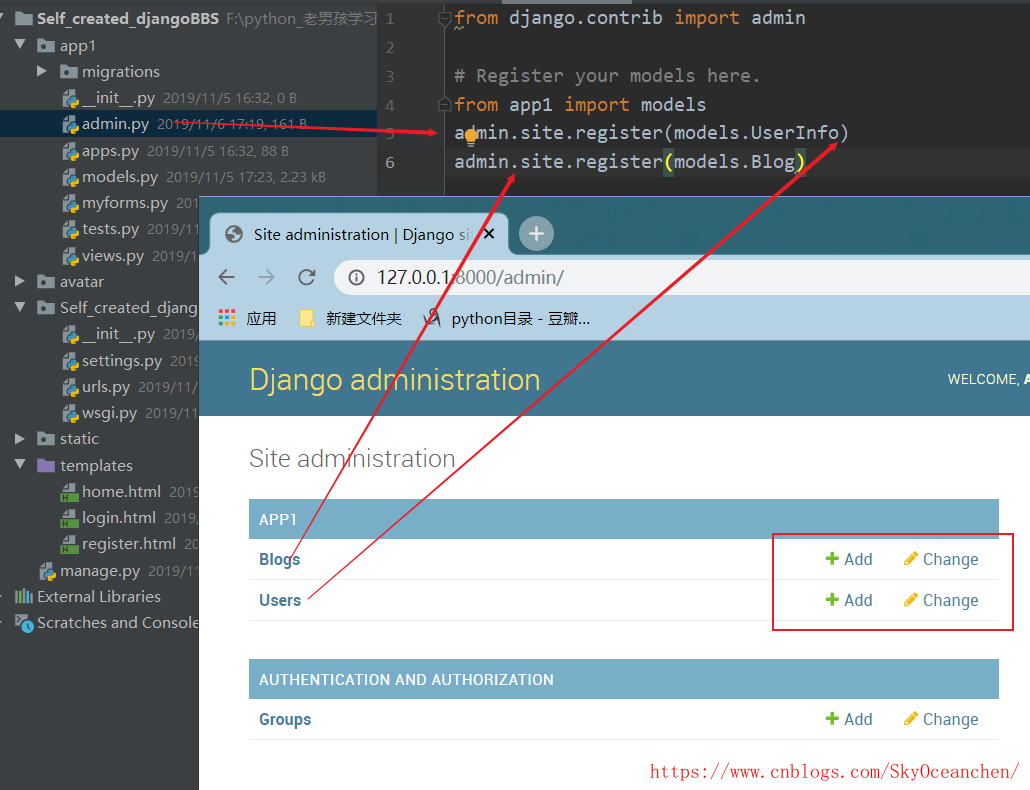Image resolution: width=1030 pixels, height=790 pixels.
Task: Click the fold marker on line 4
Action: [445, 104]
